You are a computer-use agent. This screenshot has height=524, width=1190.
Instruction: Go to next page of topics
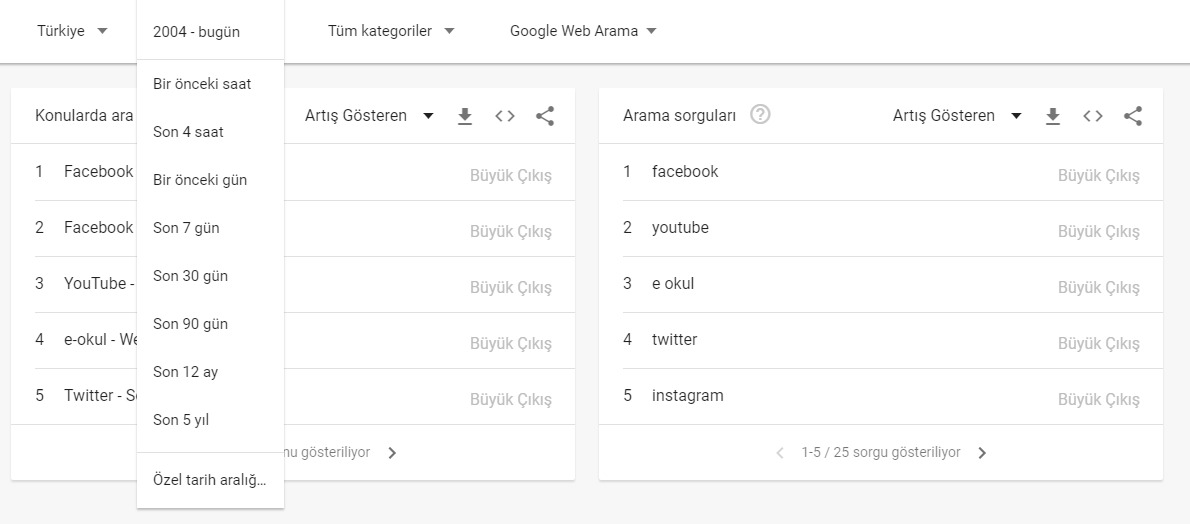pos(392,453)
